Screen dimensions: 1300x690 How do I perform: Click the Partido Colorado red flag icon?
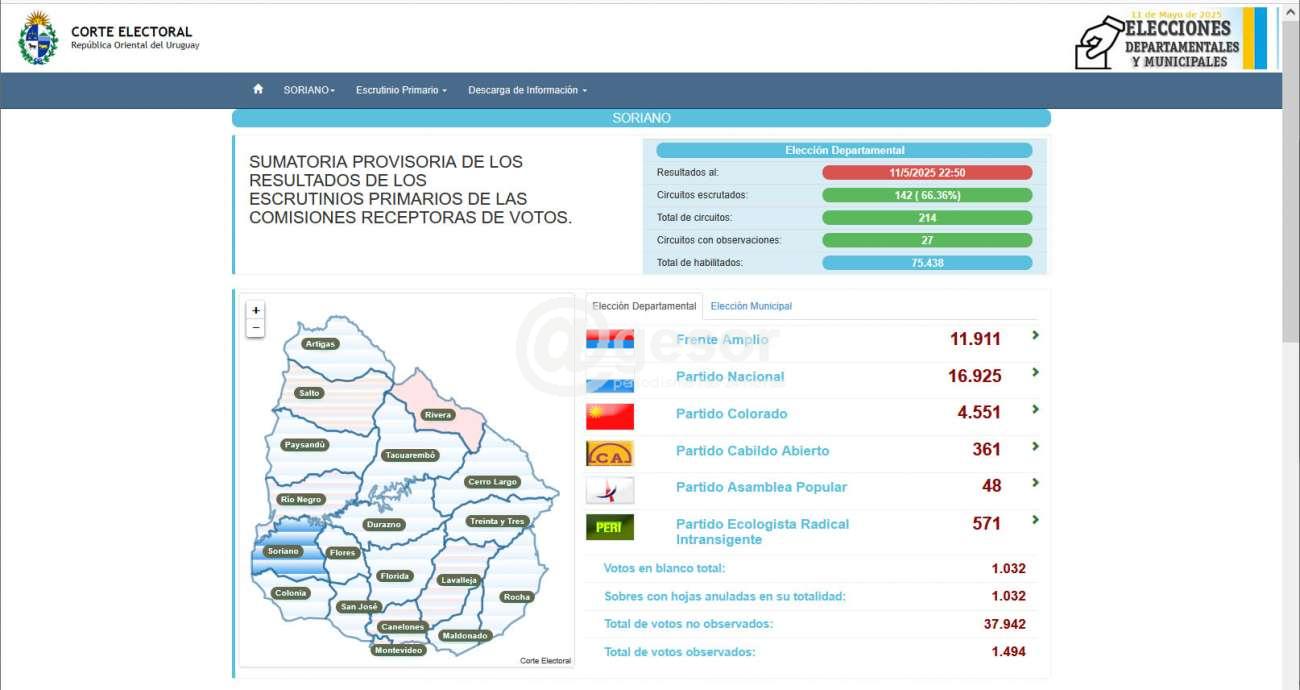(609, 414)
